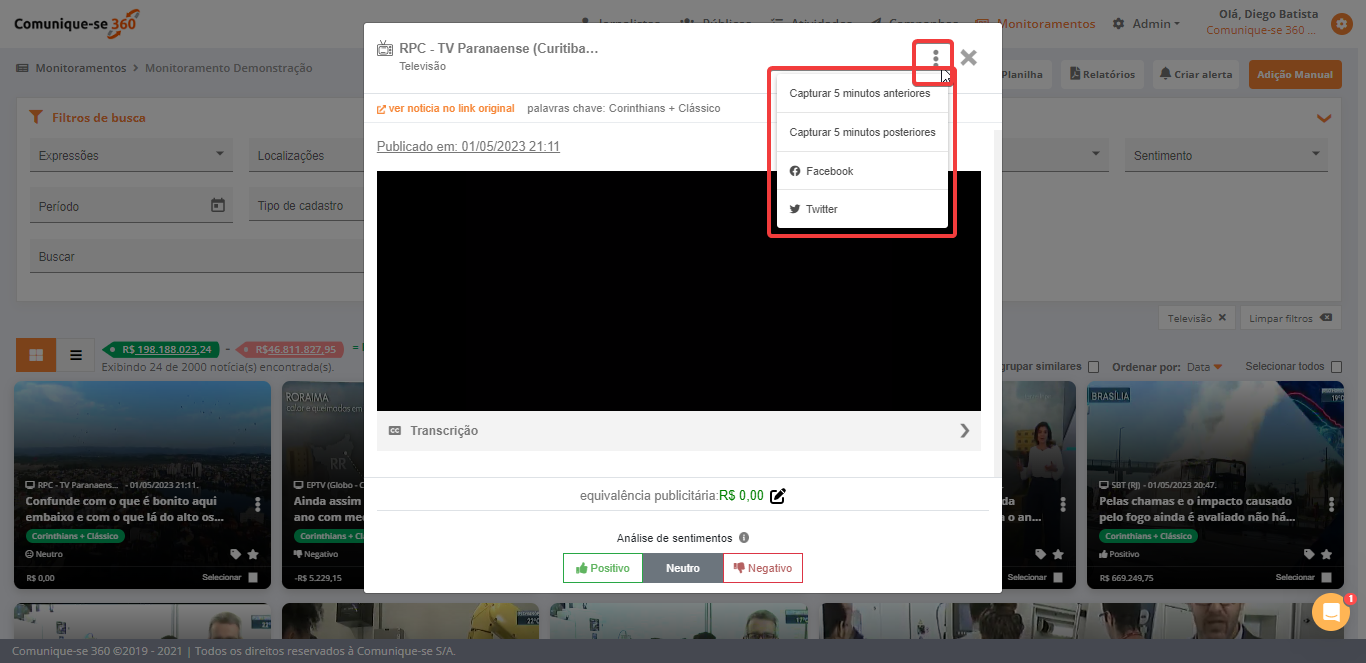1366x663 pixels.
Task: Expand the Transcrição section
Action: tap(679, 431)
